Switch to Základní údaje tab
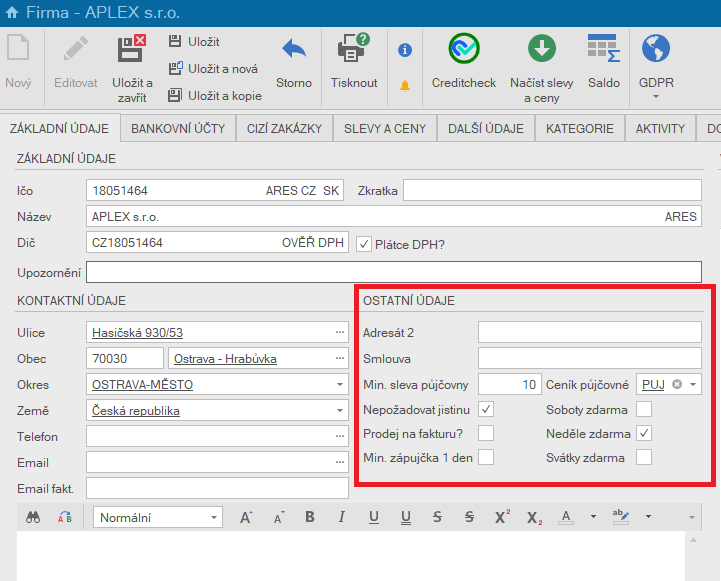 (59, 128)
